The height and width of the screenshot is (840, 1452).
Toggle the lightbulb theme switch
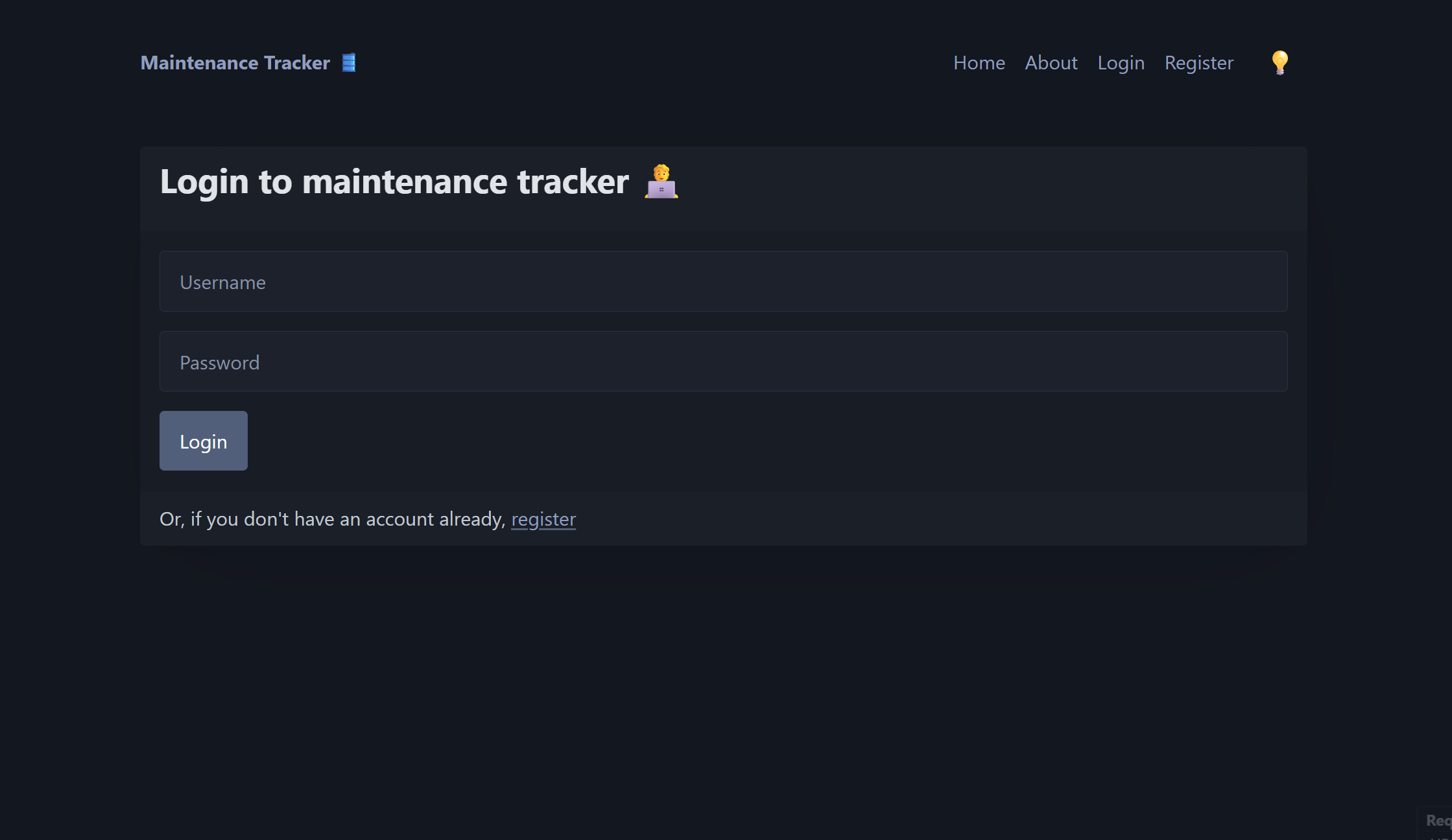tap(1279, 63)
